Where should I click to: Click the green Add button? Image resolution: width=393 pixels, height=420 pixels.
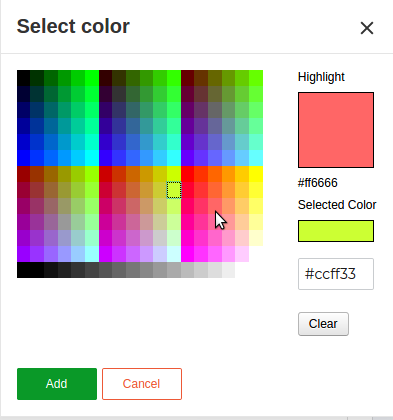pyautogui.click(x=57, y=384)
